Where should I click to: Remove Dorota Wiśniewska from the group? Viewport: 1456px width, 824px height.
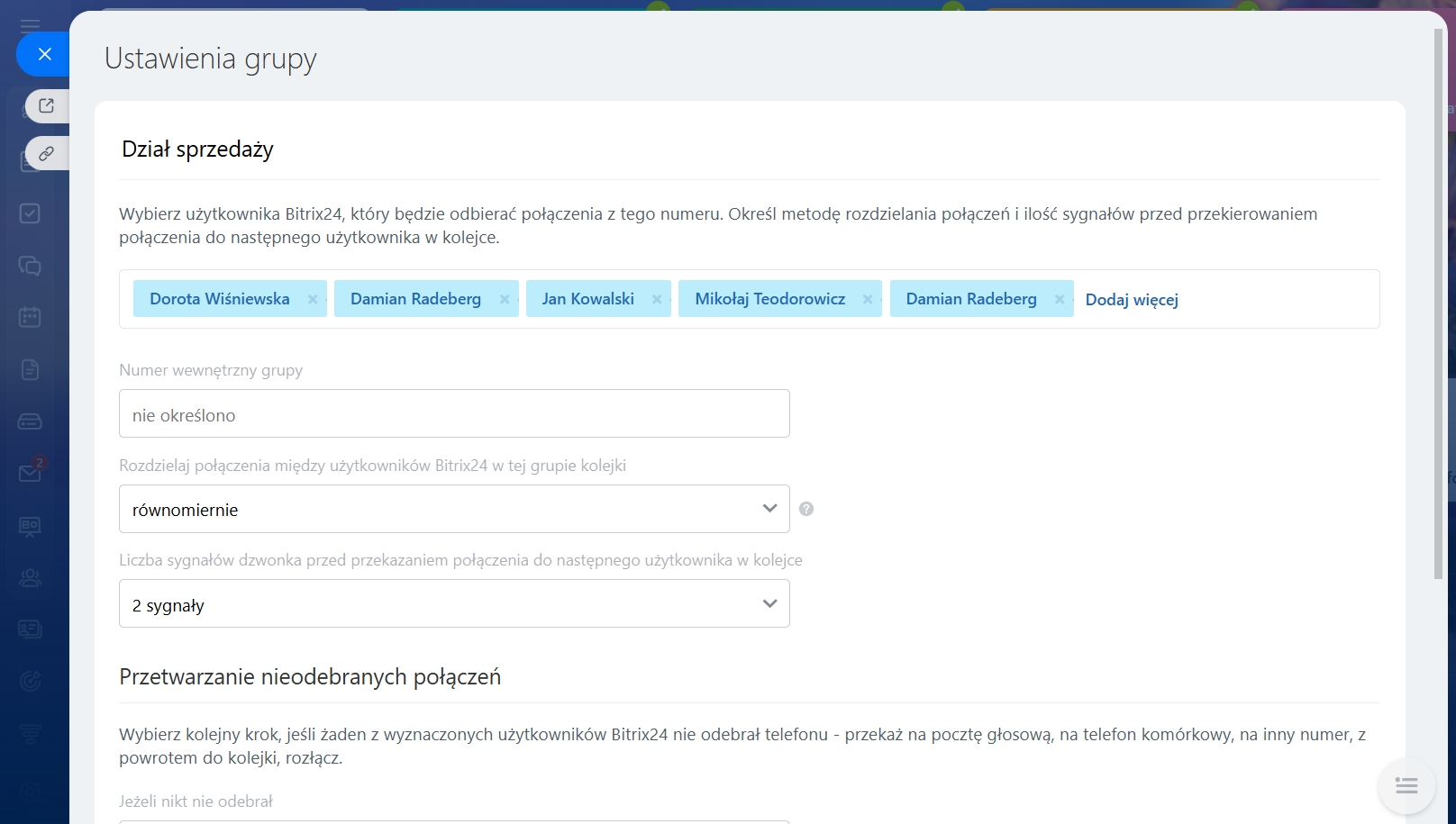point(313,299)
